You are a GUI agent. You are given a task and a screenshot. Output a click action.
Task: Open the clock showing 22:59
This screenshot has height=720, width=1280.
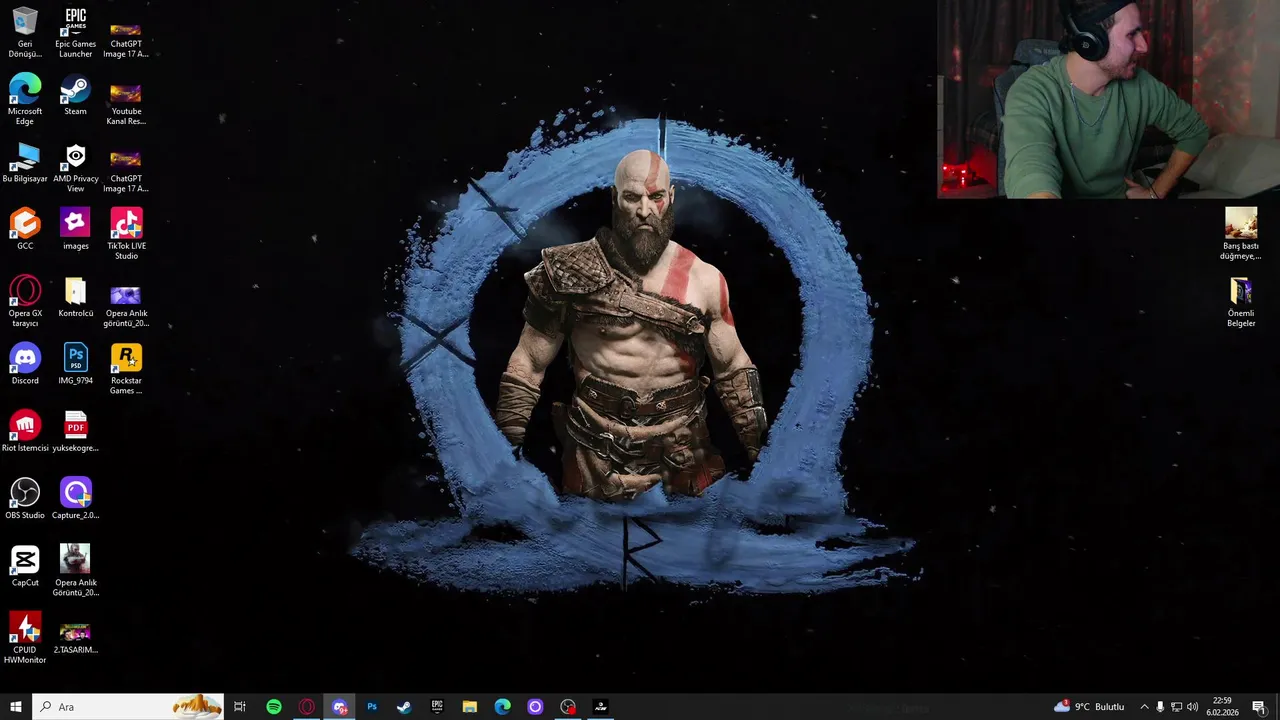click(x=1222, y=707)
